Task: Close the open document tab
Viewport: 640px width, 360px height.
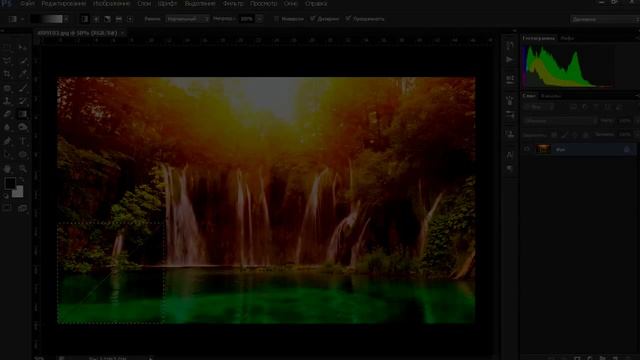Action: [123, 33]
